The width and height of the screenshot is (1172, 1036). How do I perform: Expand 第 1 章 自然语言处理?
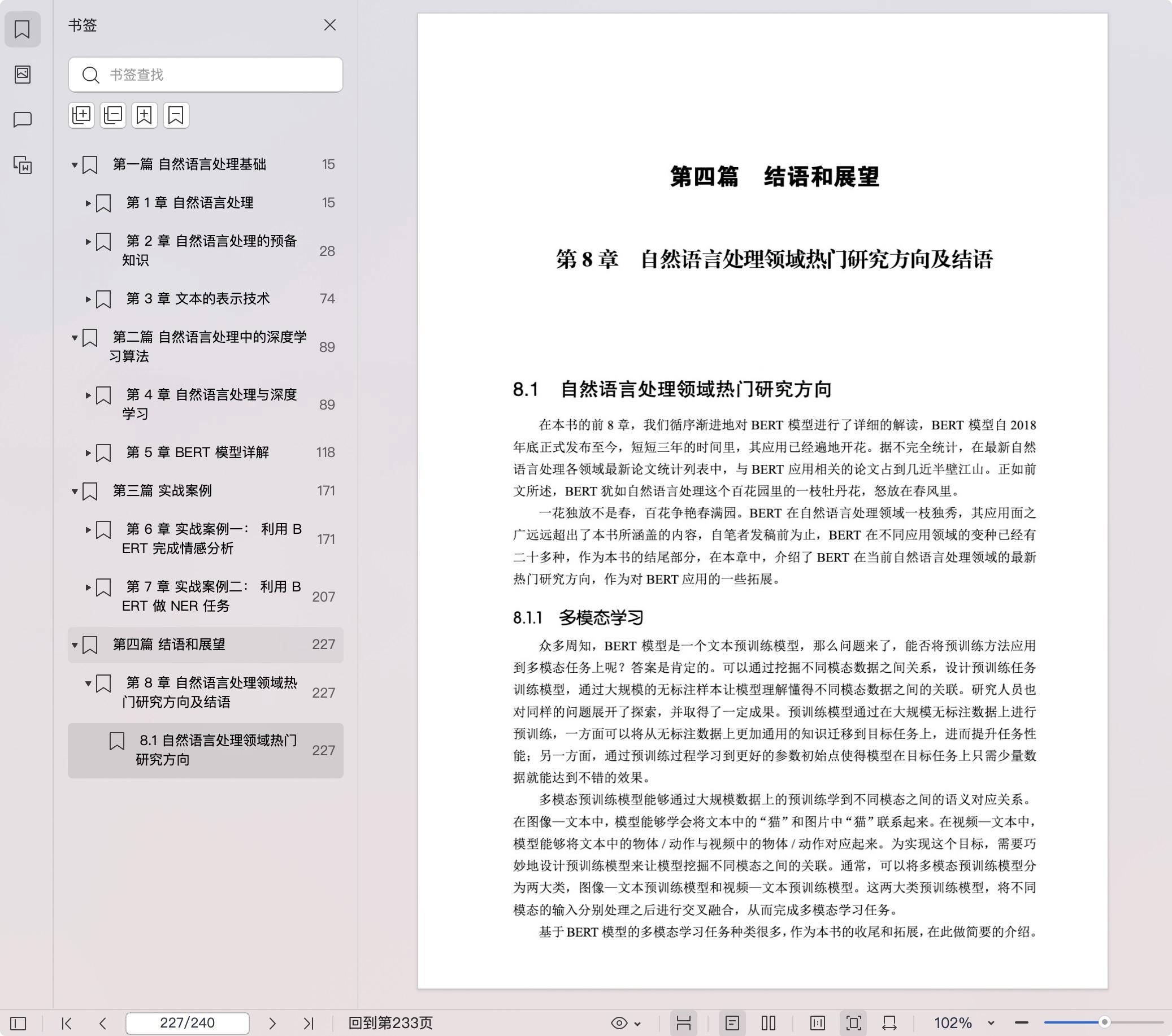[88, 203]
